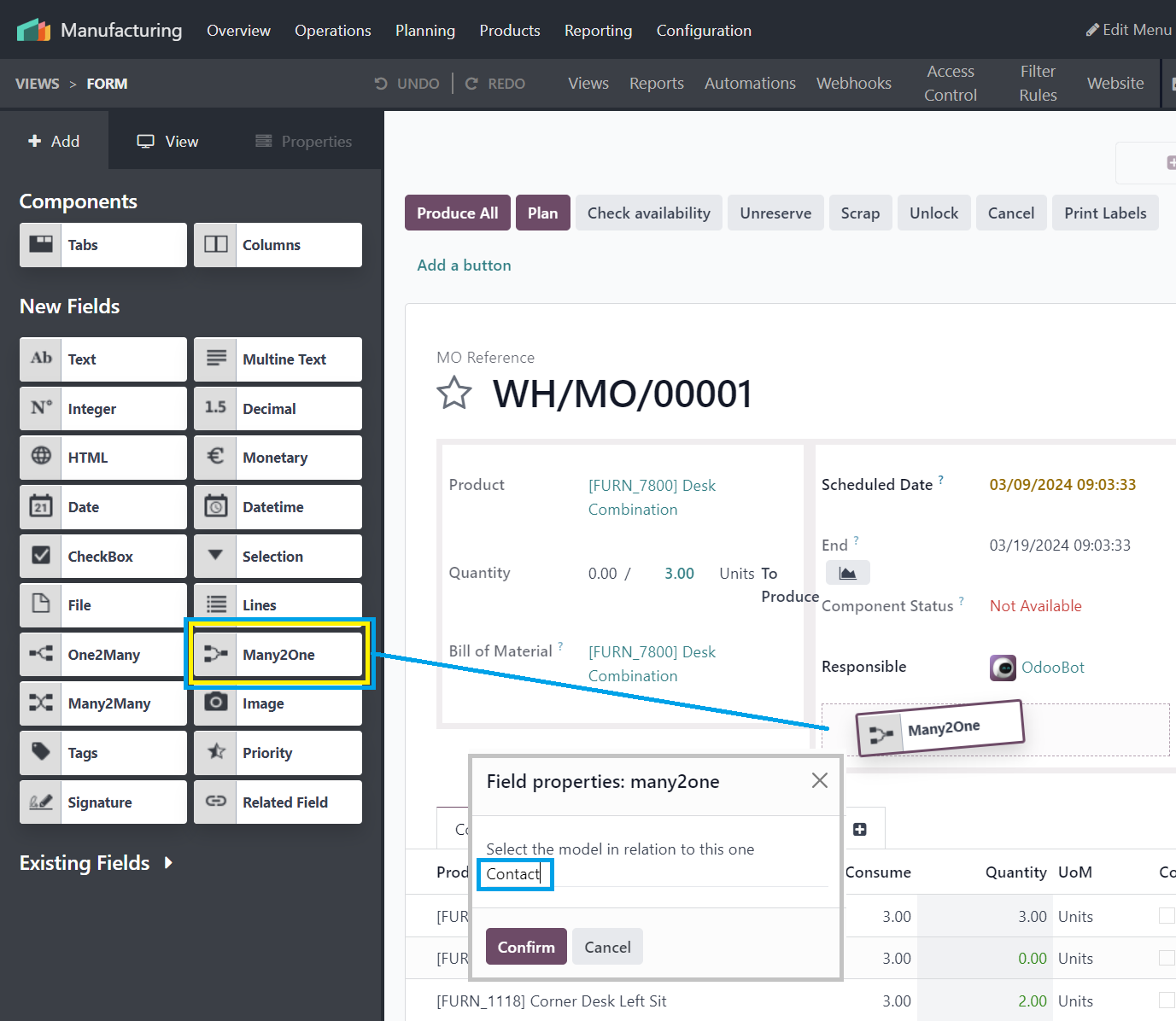The image size is (1176, 1021).
Task: Open the Configuration menu
Action: click(704, 31)
